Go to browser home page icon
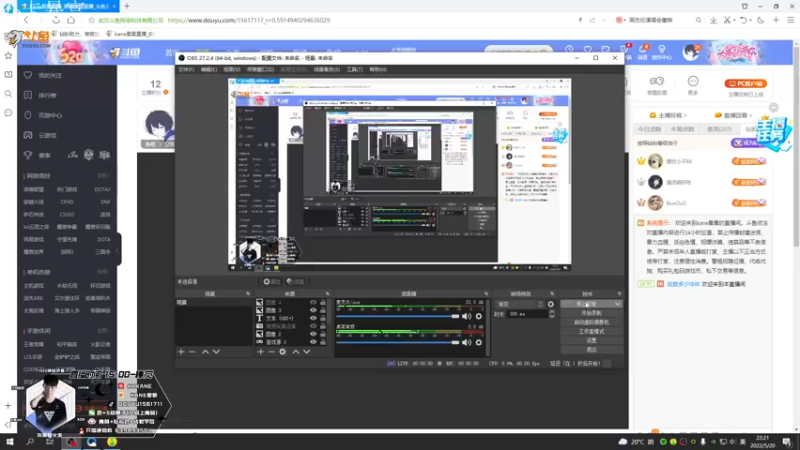This screenshot has width=800, height=450. [x=71, y=20]
